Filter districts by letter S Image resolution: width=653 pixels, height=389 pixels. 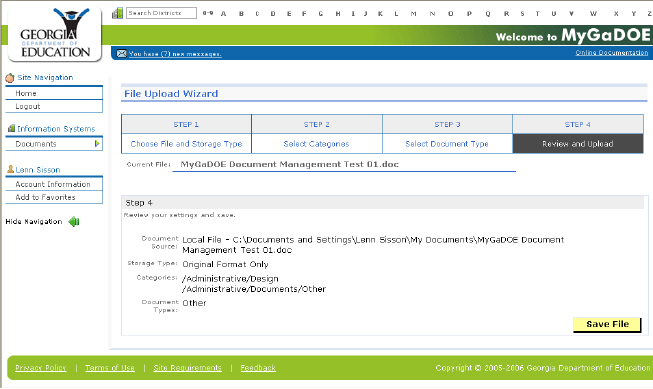[x=522, y=14]
